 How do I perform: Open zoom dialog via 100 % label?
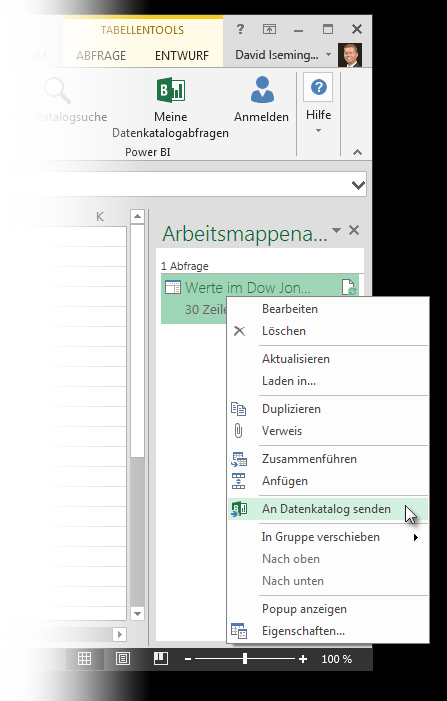pos(337,659)
